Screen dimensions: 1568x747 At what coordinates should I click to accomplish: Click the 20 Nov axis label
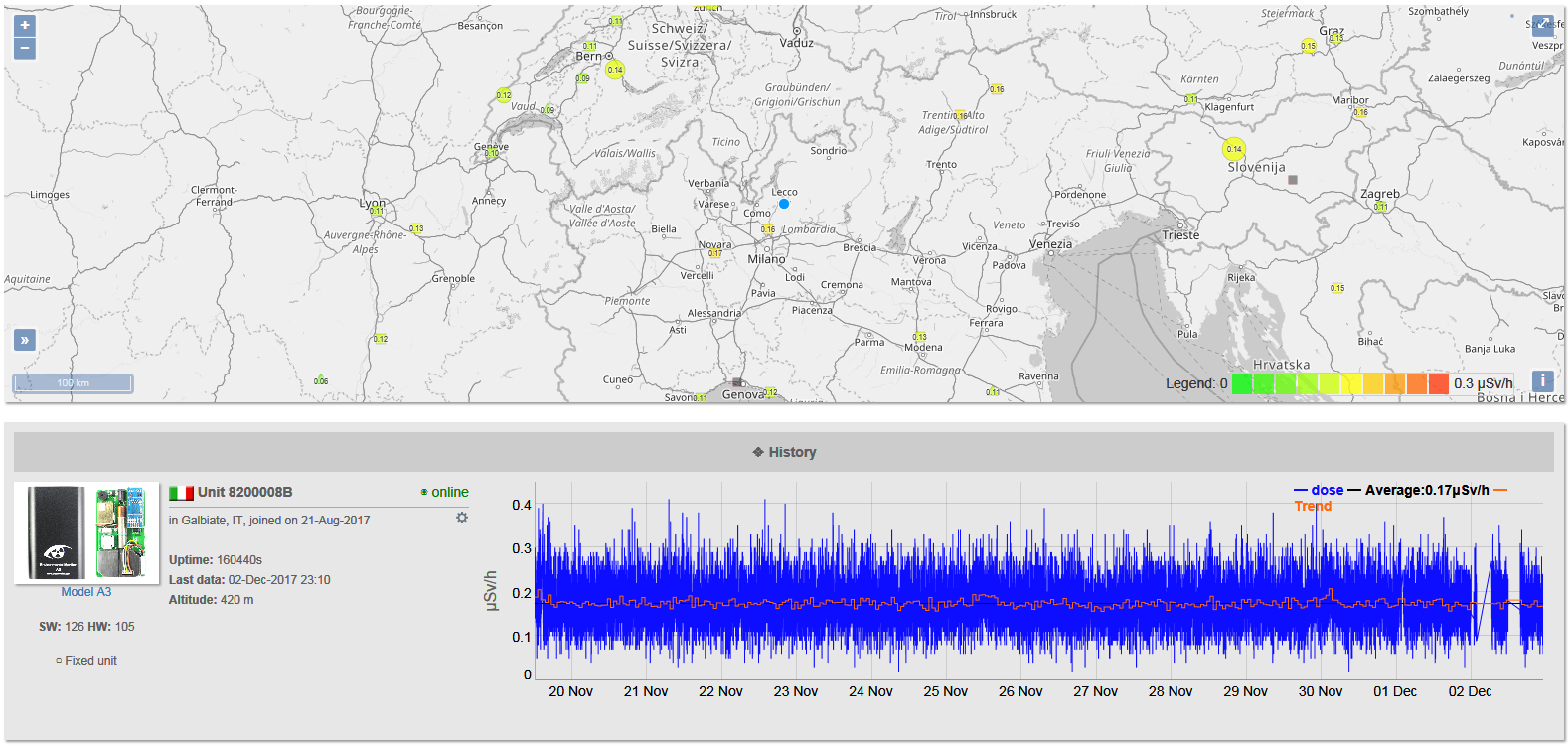pyautogui.click(x=570, y=691)
